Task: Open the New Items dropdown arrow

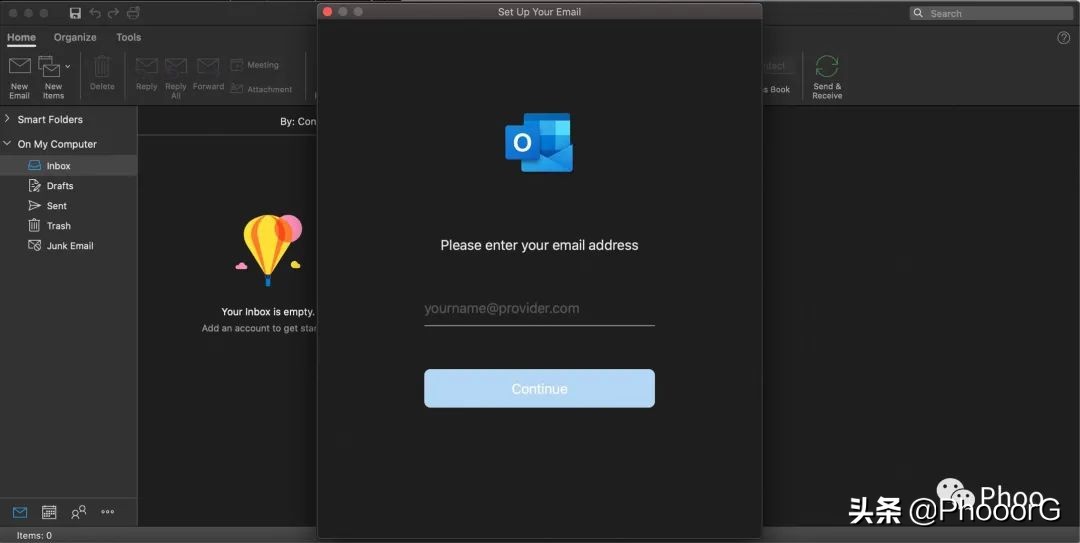Action: (68, 67)
